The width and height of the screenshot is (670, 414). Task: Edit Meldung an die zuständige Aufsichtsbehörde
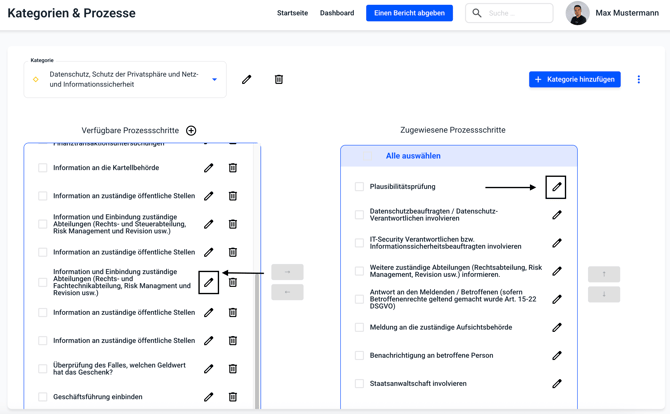click(x=557, y=327)
